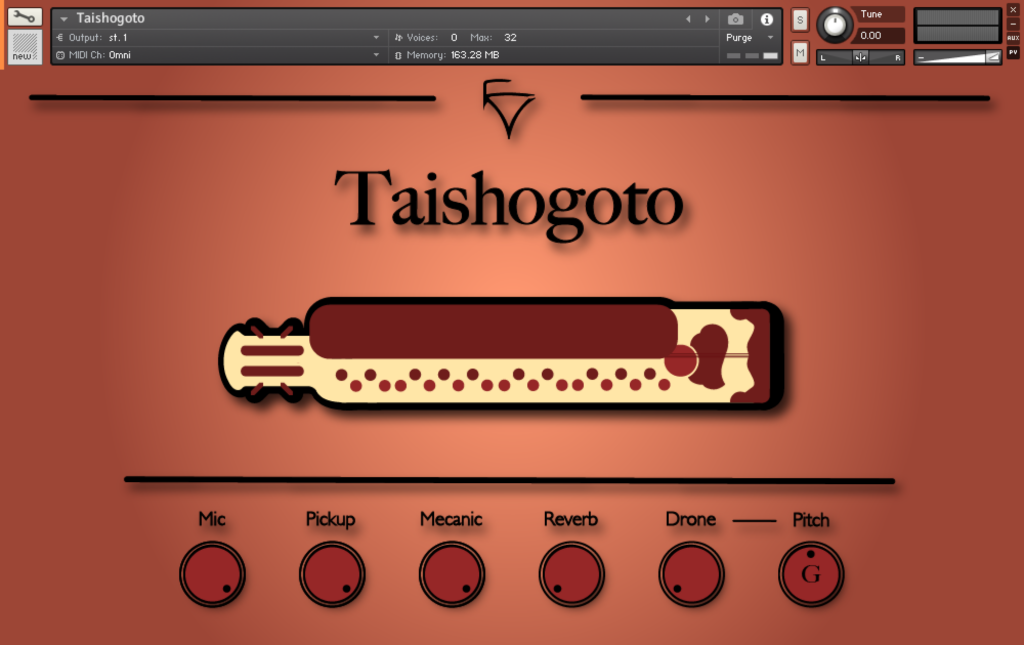
Task: Click the voices icon beside Voices label
Action: (x=398, y=37)
